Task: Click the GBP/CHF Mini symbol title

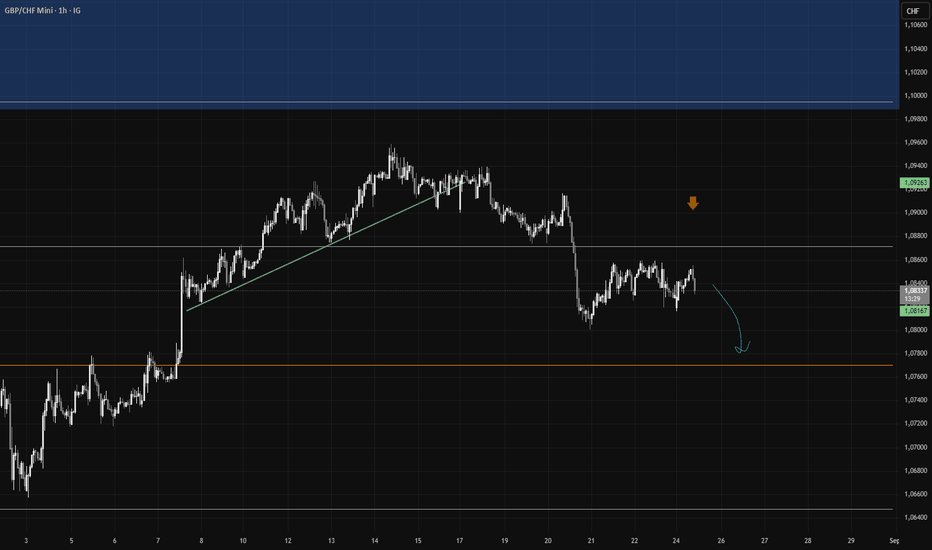Action: click(42, 11)
